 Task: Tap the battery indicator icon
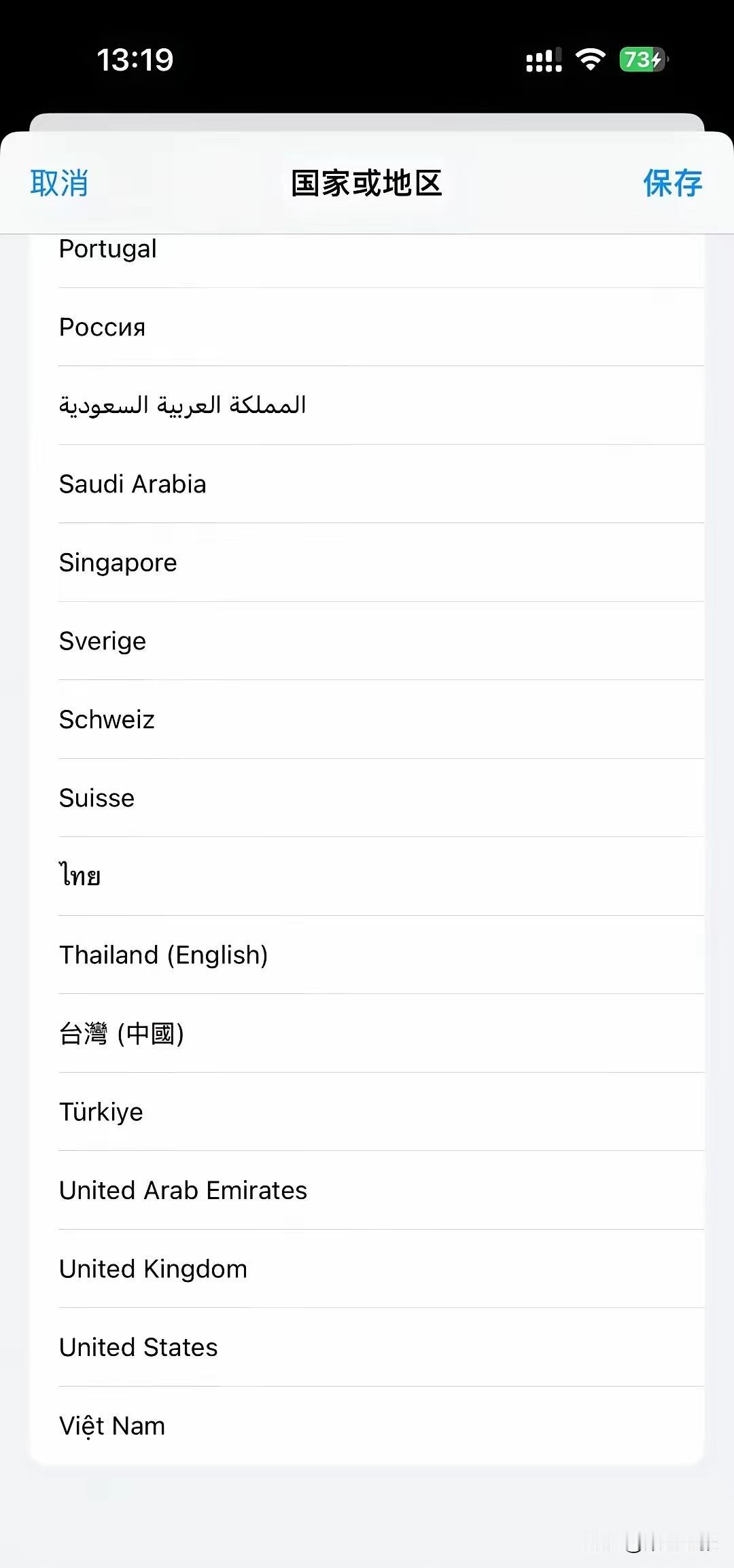coord(644,60)
